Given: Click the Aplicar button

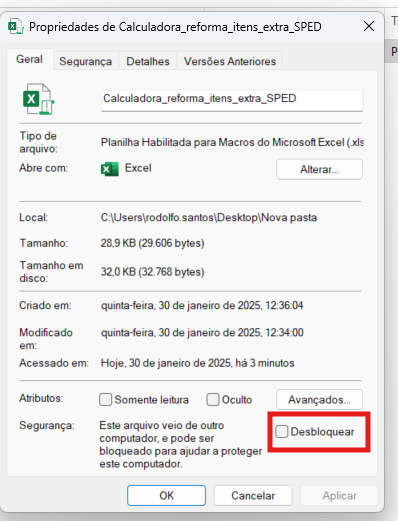Looking at the screenshot, I should 339,495.
